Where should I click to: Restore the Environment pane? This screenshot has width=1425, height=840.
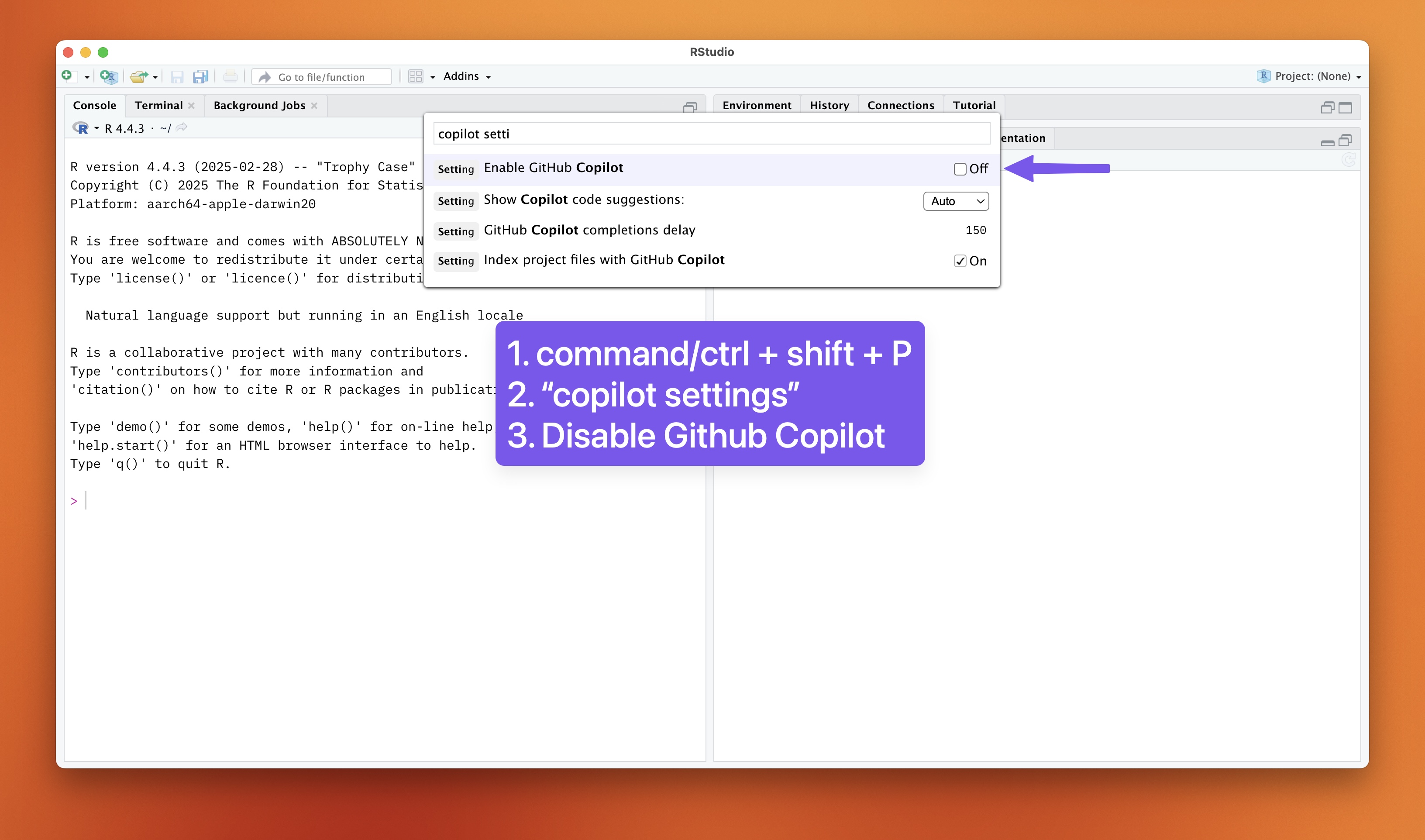pyautogui.click(x=1327, y=107)
